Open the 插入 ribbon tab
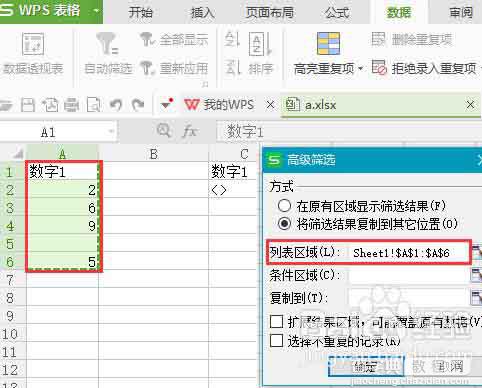This screenshot has height=388, width=482. click(202, 13)
